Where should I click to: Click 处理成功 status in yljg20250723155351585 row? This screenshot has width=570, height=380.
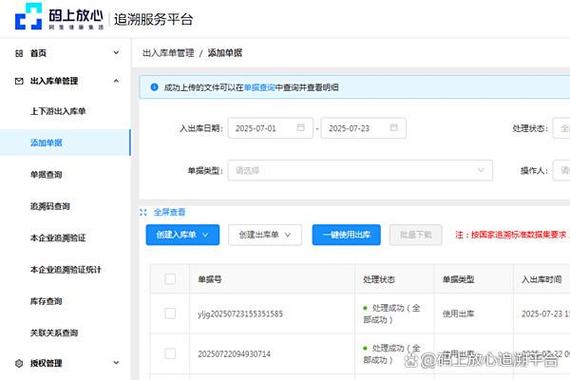pos(392,314)
